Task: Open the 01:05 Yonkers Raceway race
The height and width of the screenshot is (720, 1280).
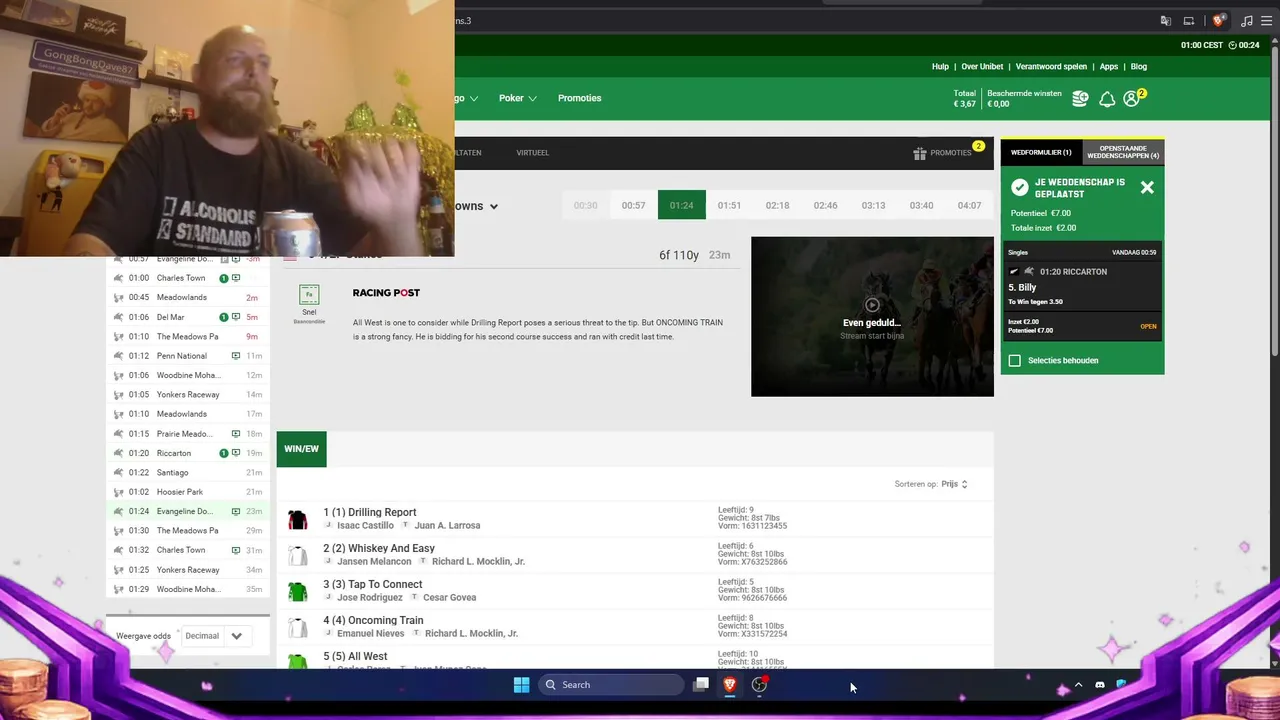Action: tap(187, 395)
